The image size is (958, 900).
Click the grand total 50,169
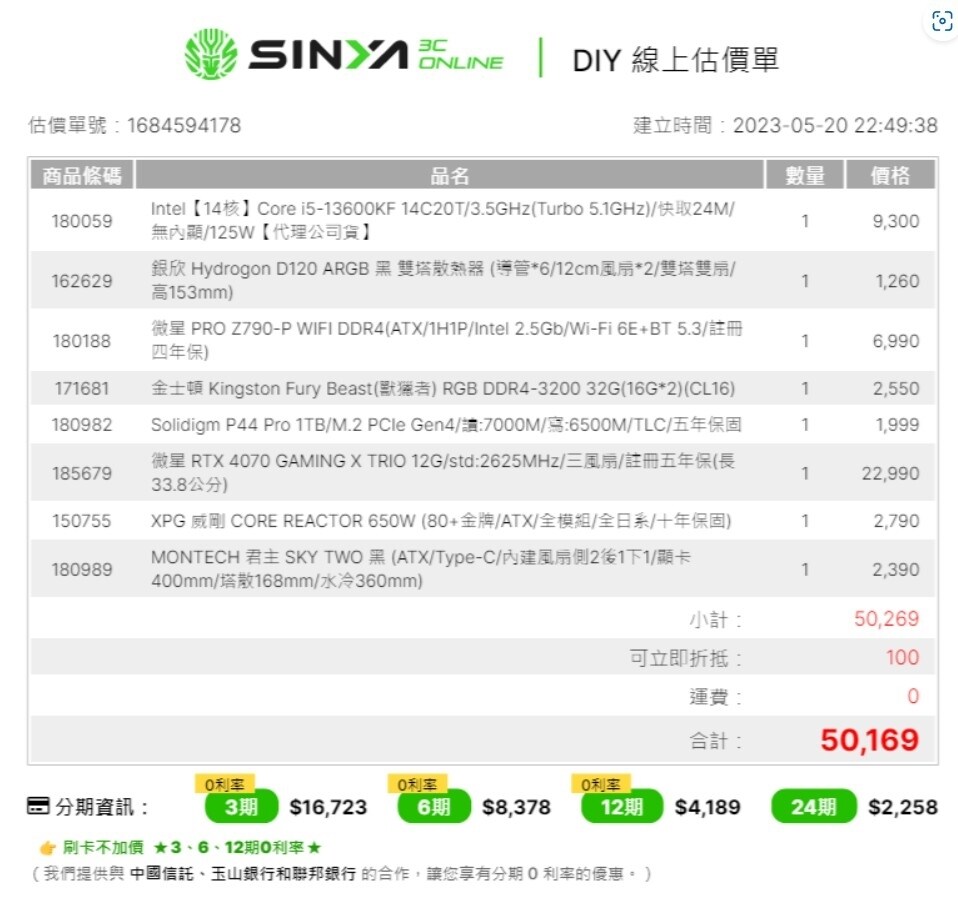[870, 741]
